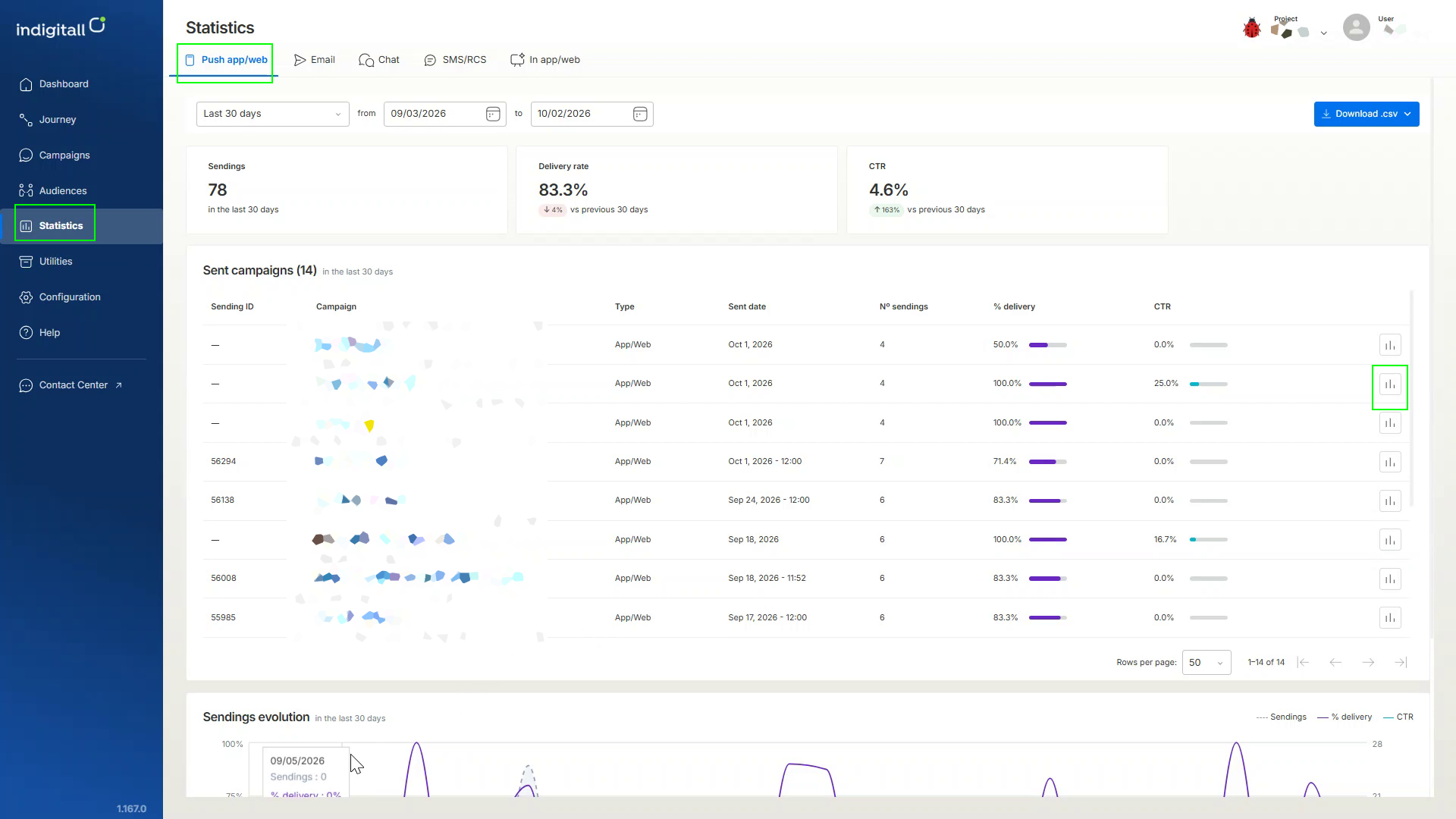Viewport: 1456px width, 819px height.
Task: Open stats chart for campaign 55985
Action: click(x=1390, y=617)
